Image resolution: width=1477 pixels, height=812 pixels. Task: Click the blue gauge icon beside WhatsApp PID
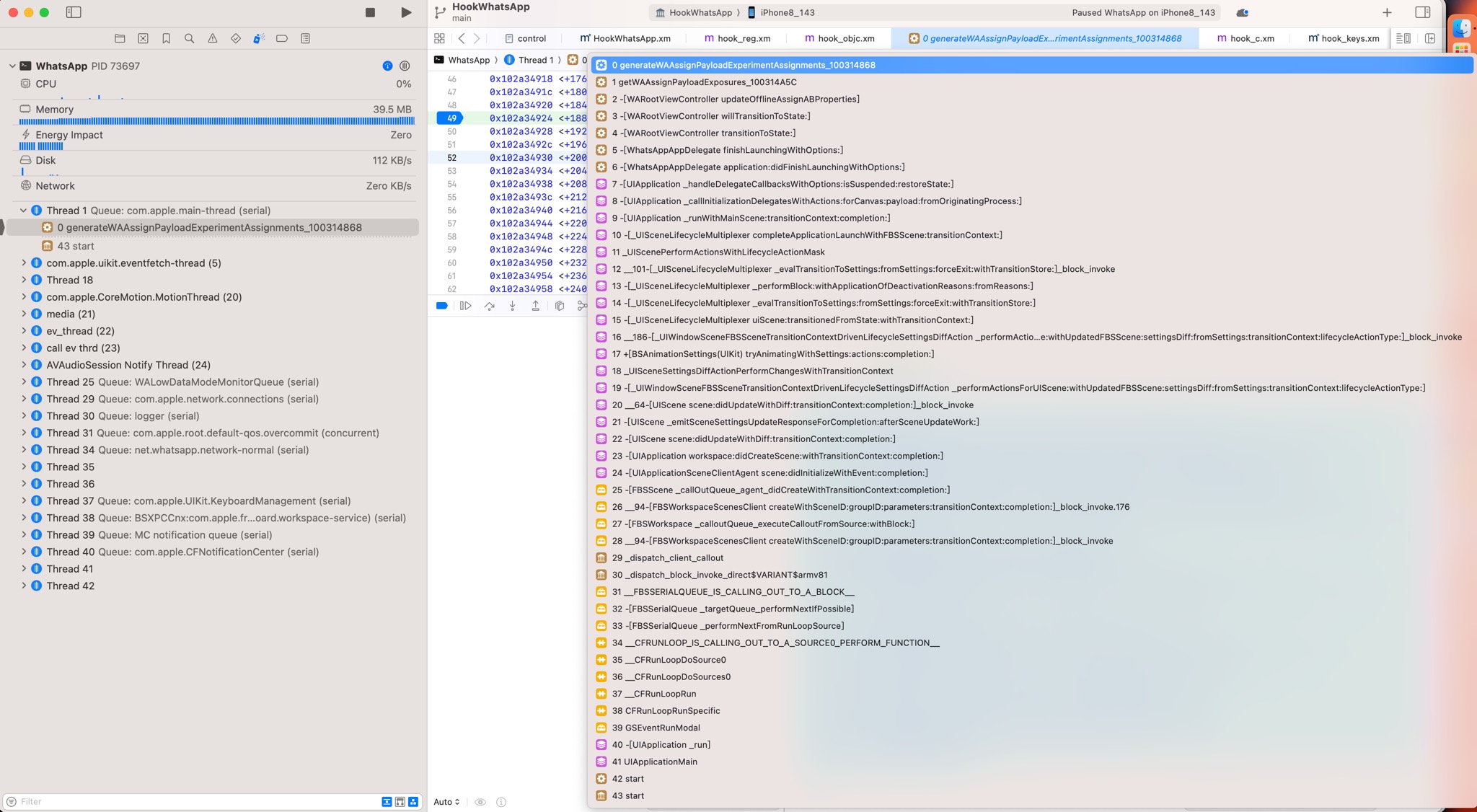[387, 66]
